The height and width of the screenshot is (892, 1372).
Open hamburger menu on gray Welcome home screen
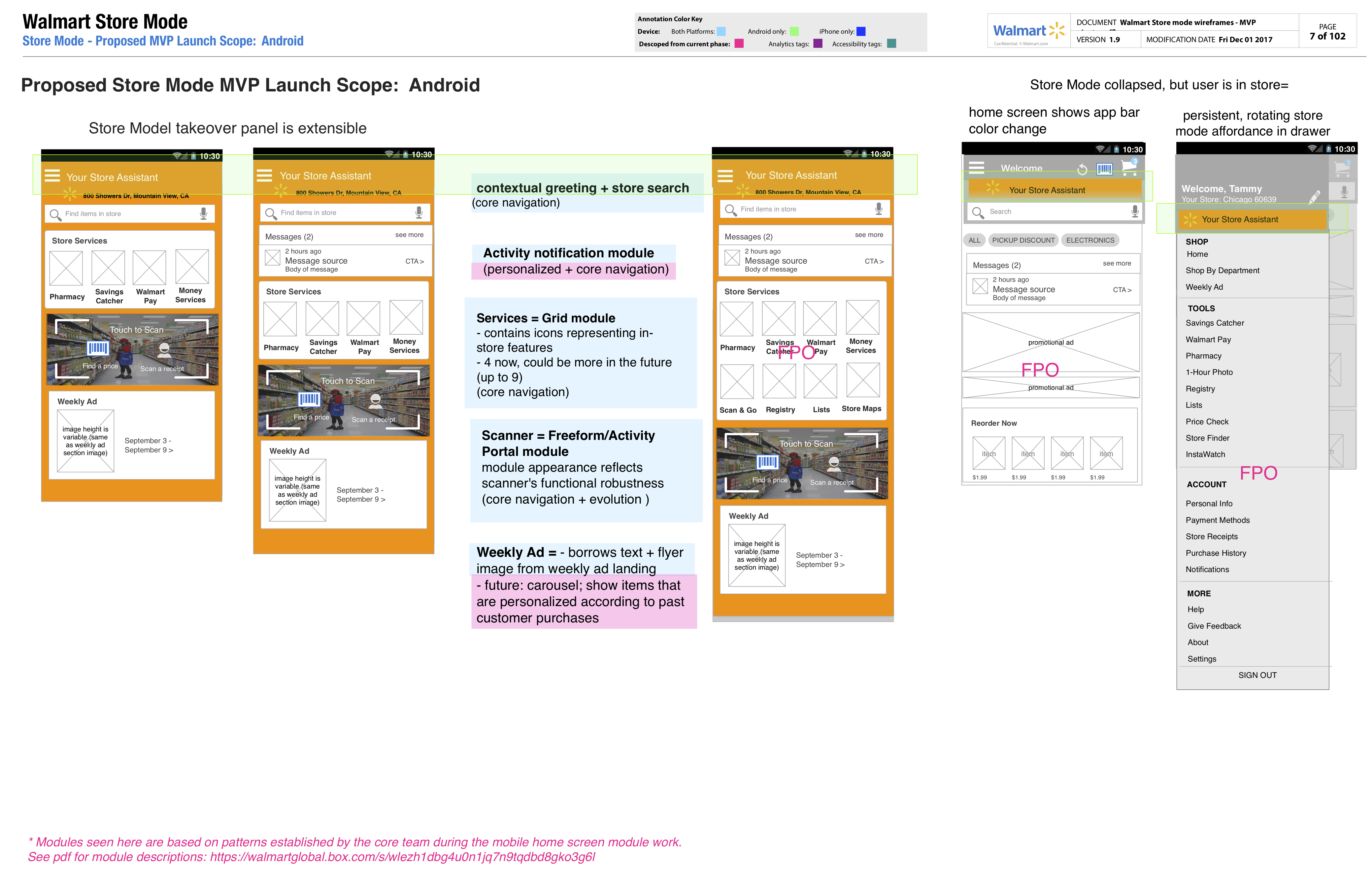[976, 168]
